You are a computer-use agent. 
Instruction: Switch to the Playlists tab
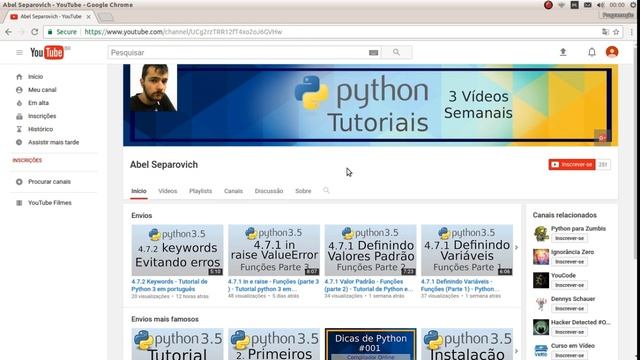pos(200,191)
